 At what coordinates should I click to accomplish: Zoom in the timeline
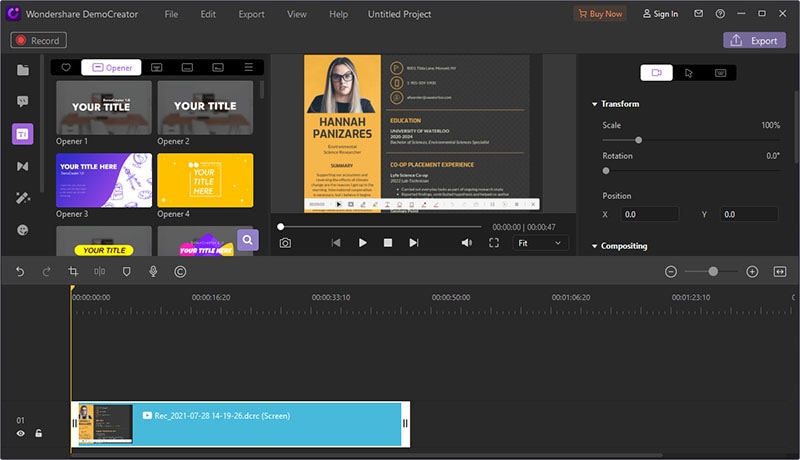click(752, 272)
